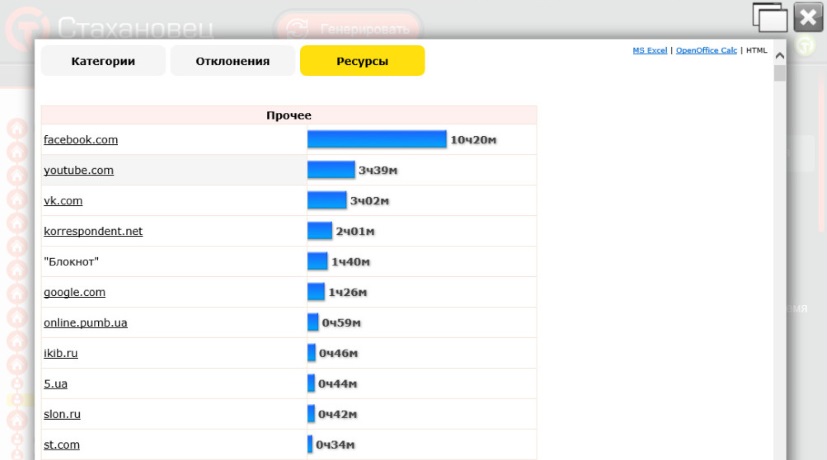This screenshot has height=460, width=827.
Task: Click the scrollbar up arrow
Action: [780, 55]
